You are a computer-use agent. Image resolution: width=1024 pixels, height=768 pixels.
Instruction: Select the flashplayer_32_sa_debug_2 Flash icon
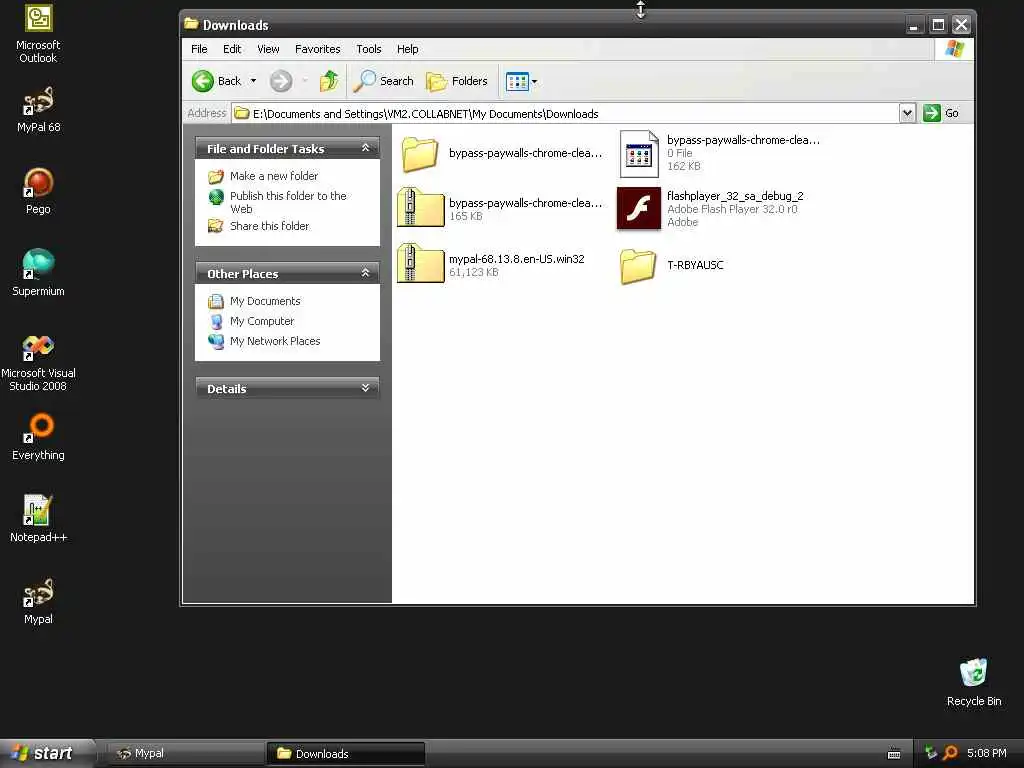tap(638, 208)
